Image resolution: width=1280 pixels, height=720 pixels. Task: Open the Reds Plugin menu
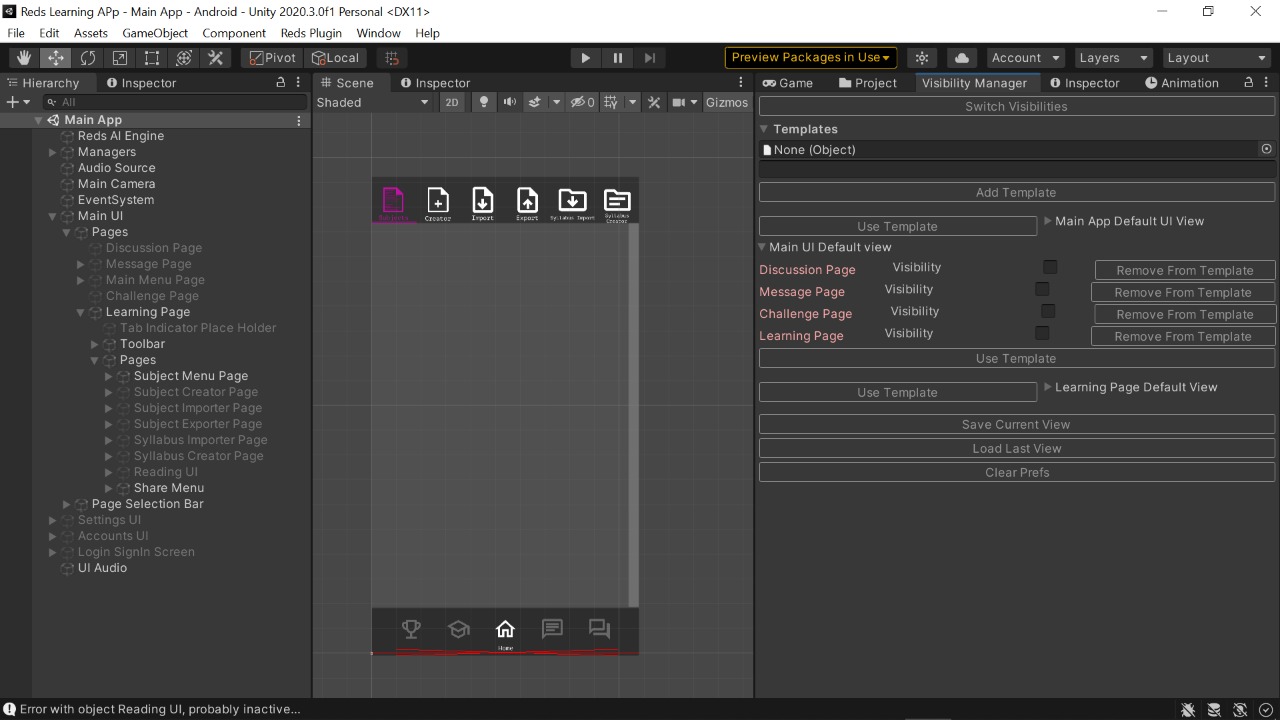pyautogui.click(x=311, y=33)
